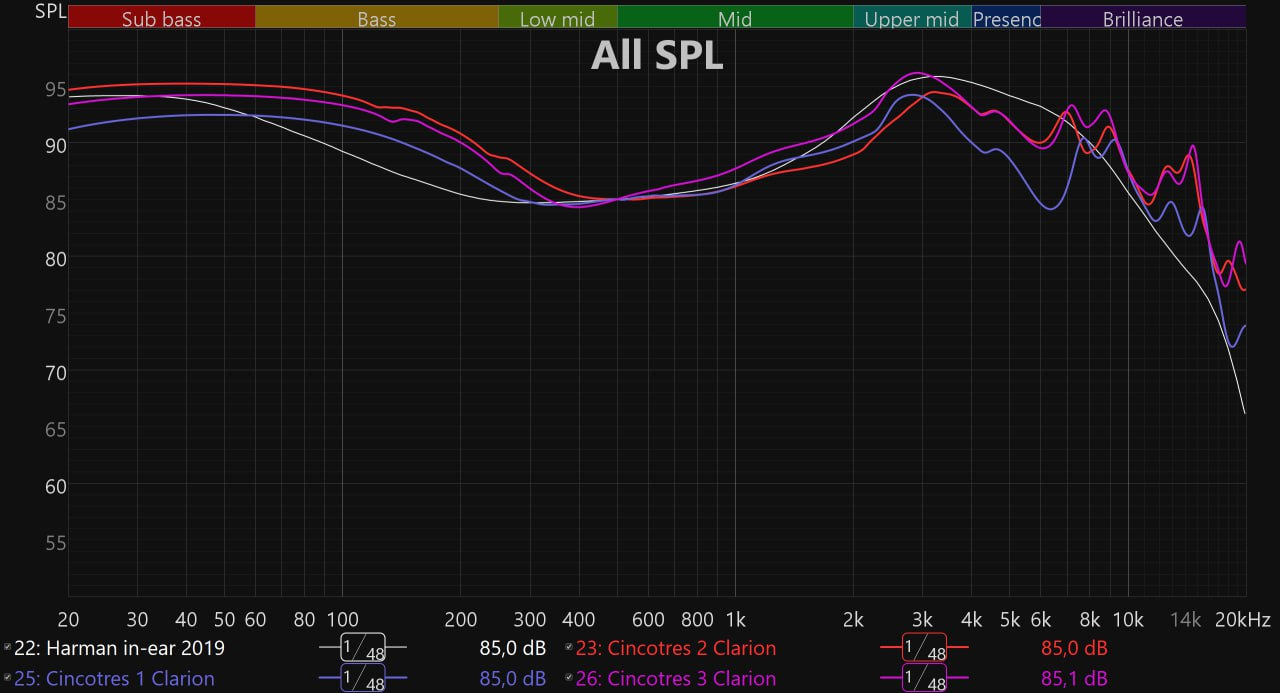Hide the Cincotres 2 Clarion trace checkbox
The height and width of the screenshot is (693, 1280).
point(569,648)
